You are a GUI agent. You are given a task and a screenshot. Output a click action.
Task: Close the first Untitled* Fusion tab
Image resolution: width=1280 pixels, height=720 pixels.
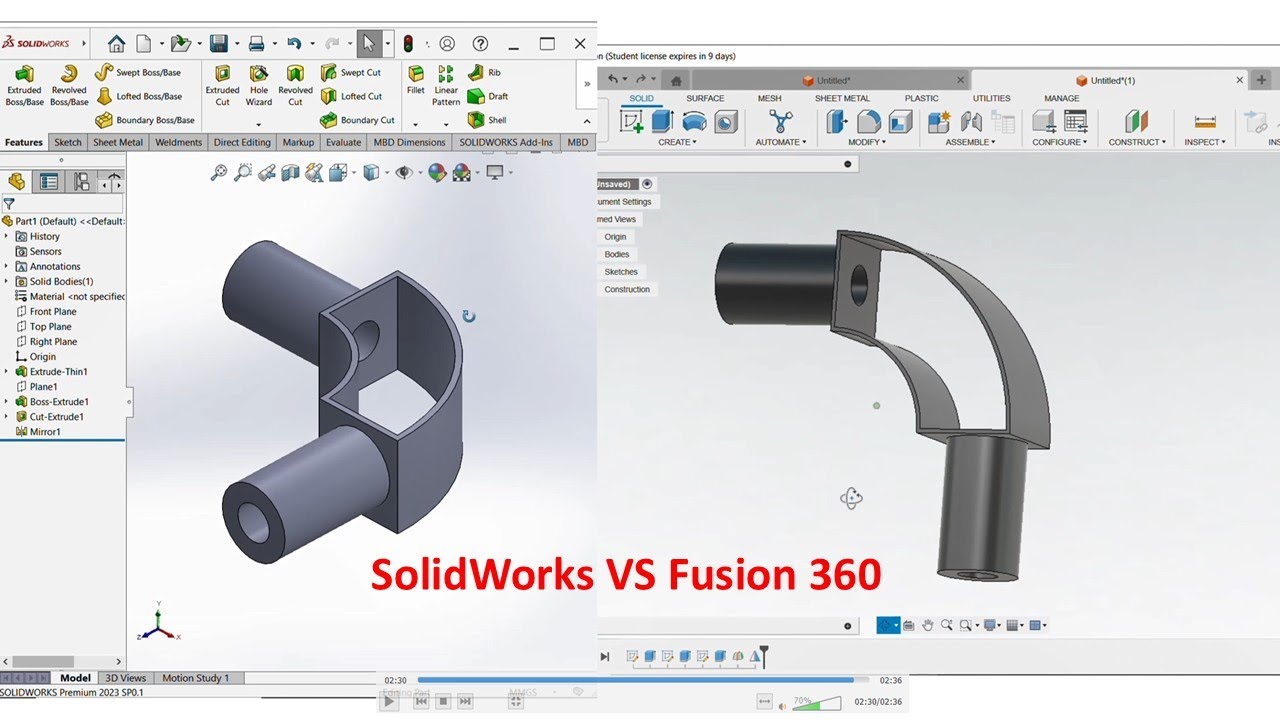click(961, 80)
